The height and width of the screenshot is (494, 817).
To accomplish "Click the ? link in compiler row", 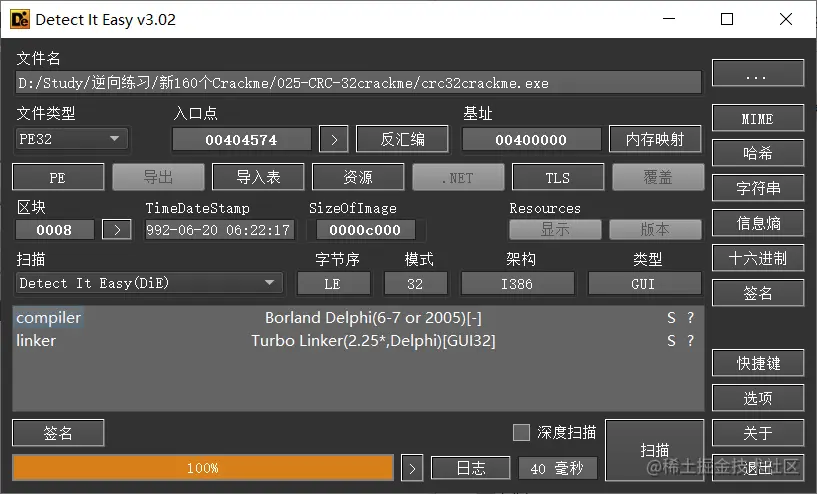I will pos(691,317).
